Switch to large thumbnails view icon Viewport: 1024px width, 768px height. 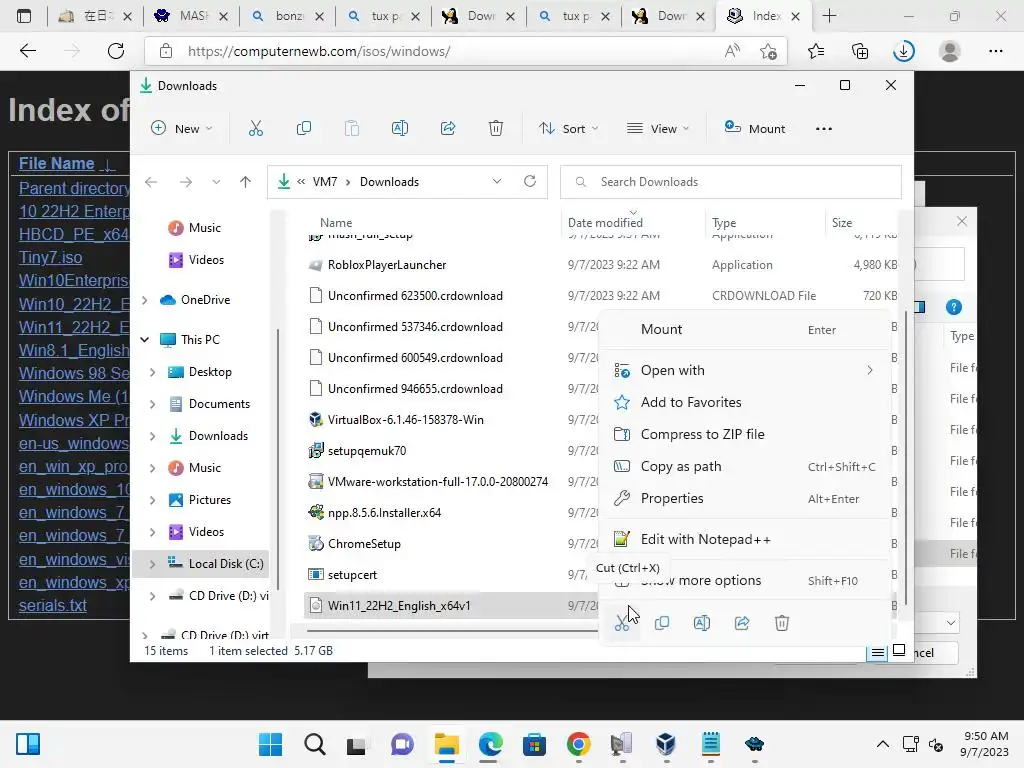coord(899,650)
